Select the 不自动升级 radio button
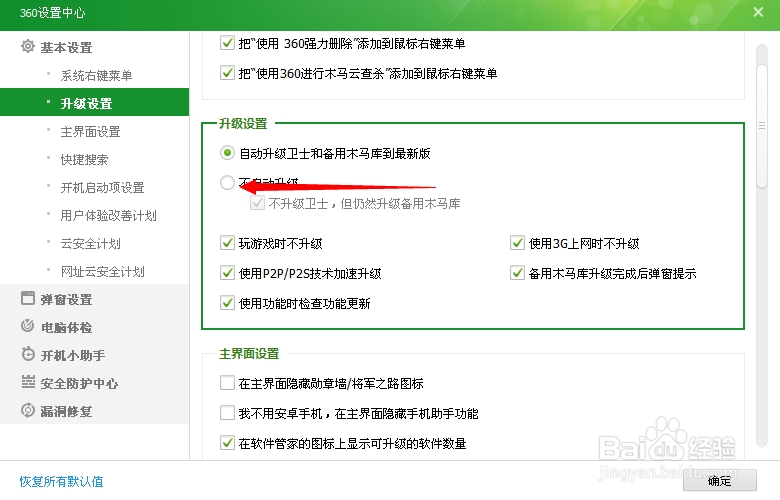 (227, 183)
